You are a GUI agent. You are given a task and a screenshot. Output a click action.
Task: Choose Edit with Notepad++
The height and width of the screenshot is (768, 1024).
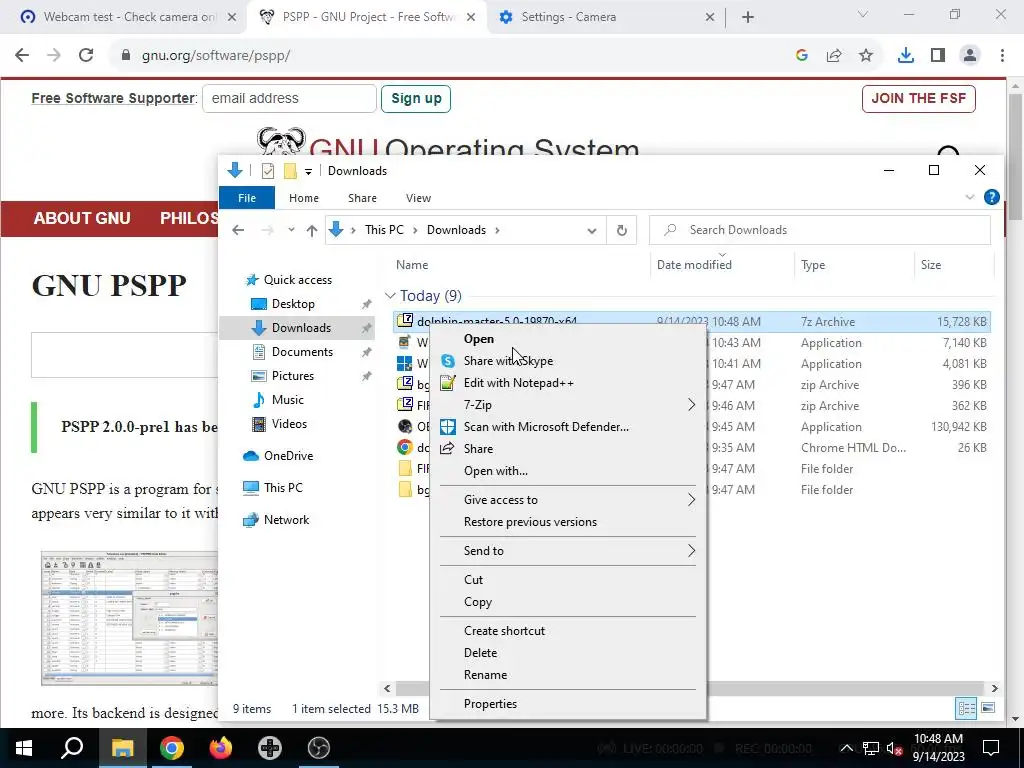[568, 383]
